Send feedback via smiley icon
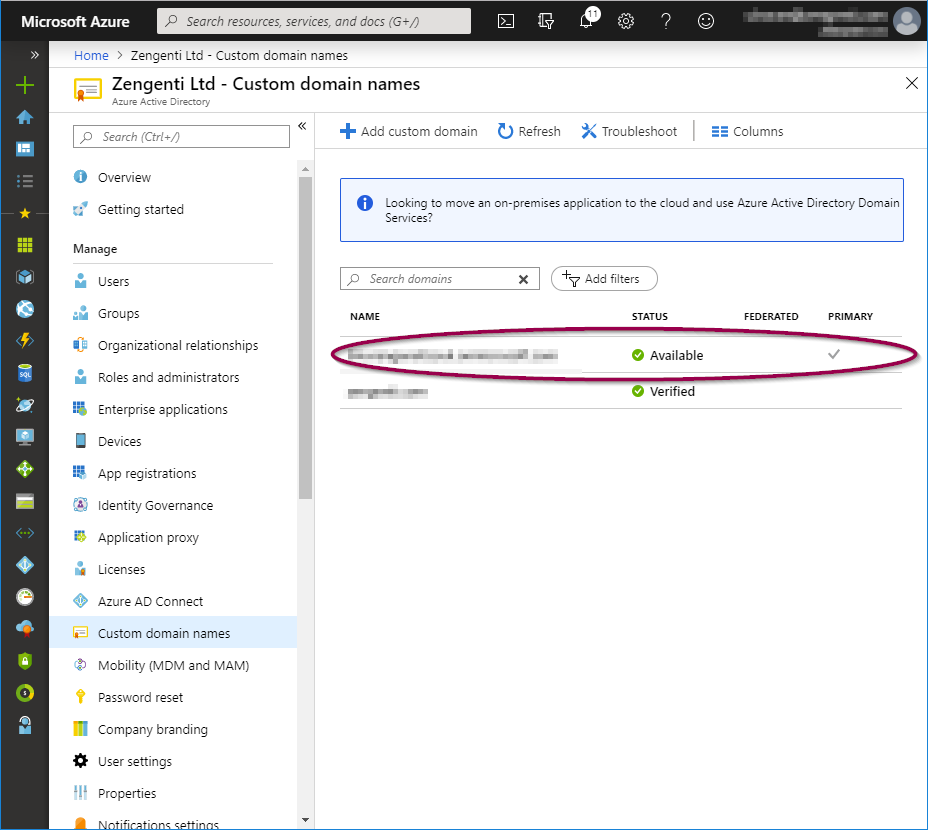The width and height of the screenshot is (928, 830). click(x=705, y=21)
